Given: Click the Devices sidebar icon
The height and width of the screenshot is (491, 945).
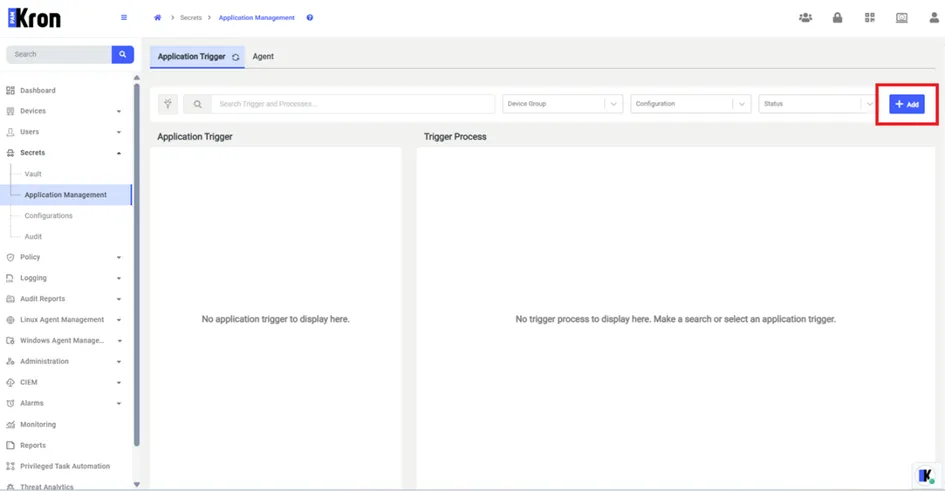Looking at the screenshot, I should [x=10, y=111].
